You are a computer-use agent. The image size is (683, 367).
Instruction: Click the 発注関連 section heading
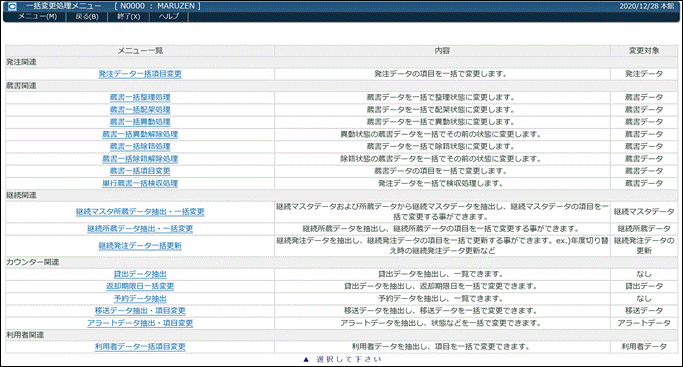[x=21, y=62]
